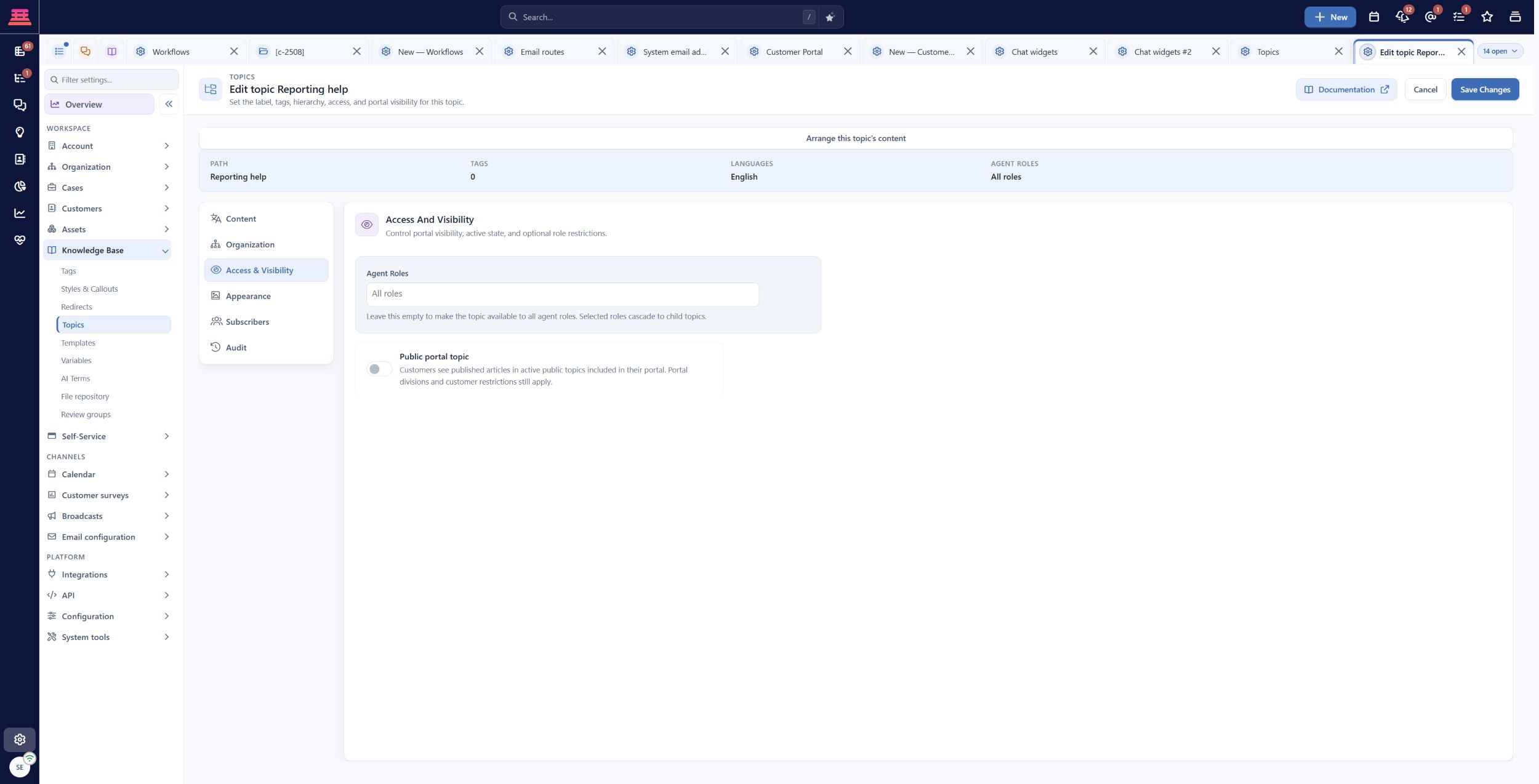Open the line chart analytics icon
1539x784 pixels.
click(20, 213)
